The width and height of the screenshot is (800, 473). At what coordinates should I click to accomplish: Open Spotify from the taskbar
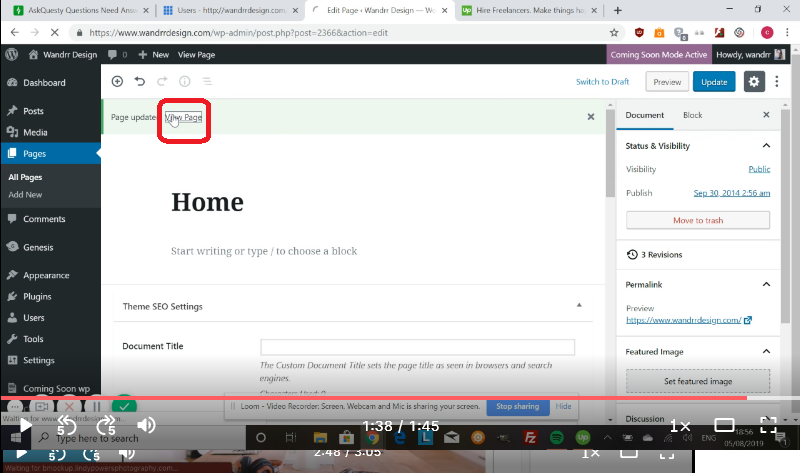click(x=557, y=437)
